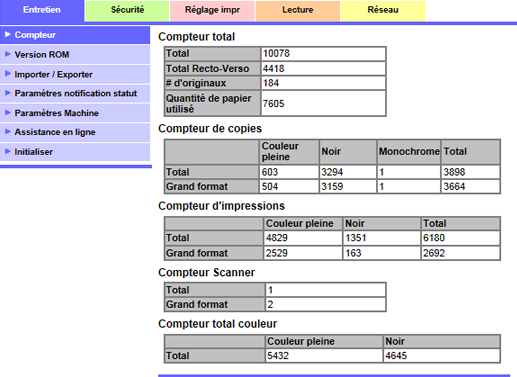Go to the Réseau tab
This screenshot has width=517, height=377.
(x=383, y=11)
